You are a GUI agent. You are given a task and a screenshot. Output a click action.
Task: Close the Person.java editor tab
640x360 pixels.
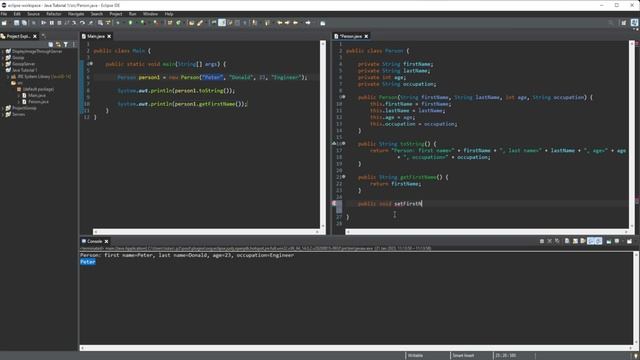pos(366,36)
